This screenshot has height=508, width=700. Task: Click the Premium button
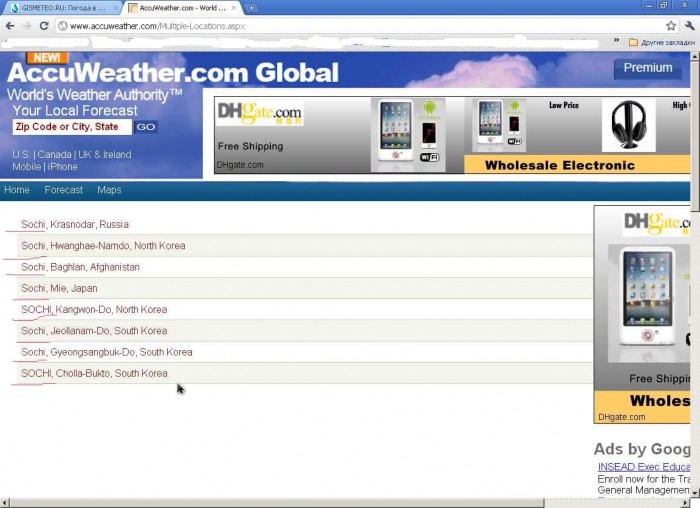click(648, 68)
